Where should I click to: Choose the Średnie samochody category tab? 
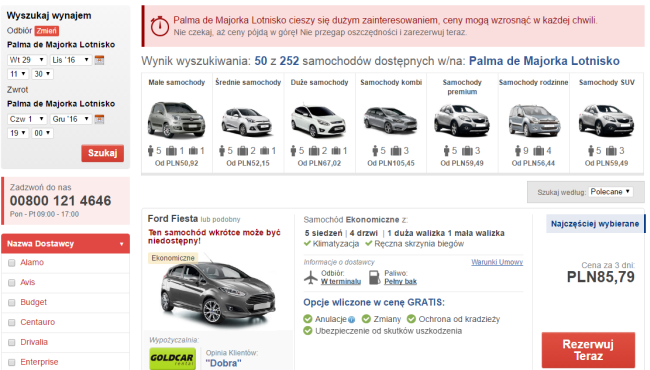click(x=248, y=123)
